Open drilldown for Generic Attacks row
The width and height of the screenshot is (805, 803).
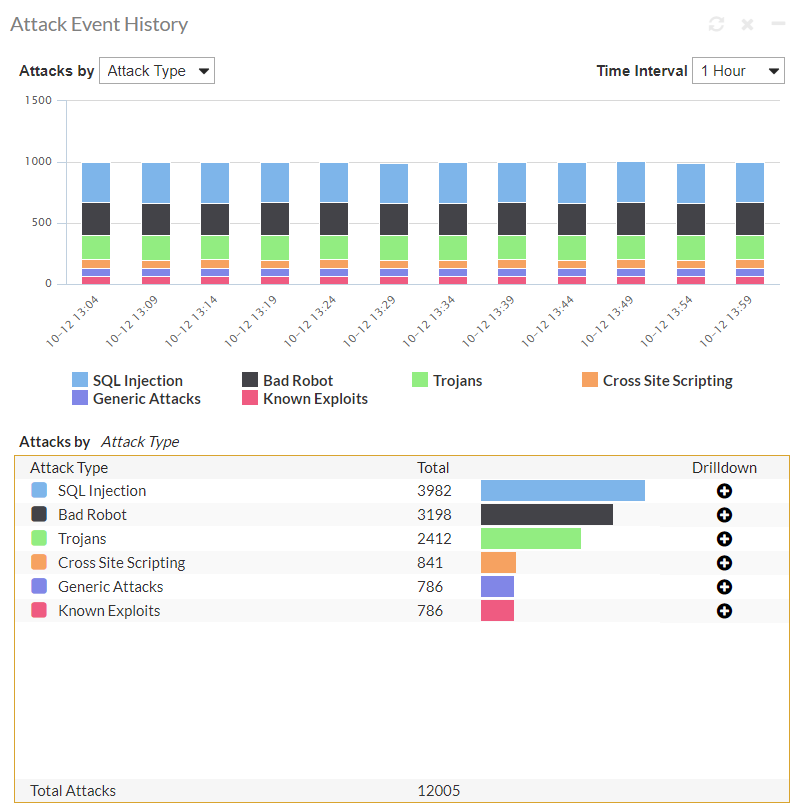pos(724,587)
